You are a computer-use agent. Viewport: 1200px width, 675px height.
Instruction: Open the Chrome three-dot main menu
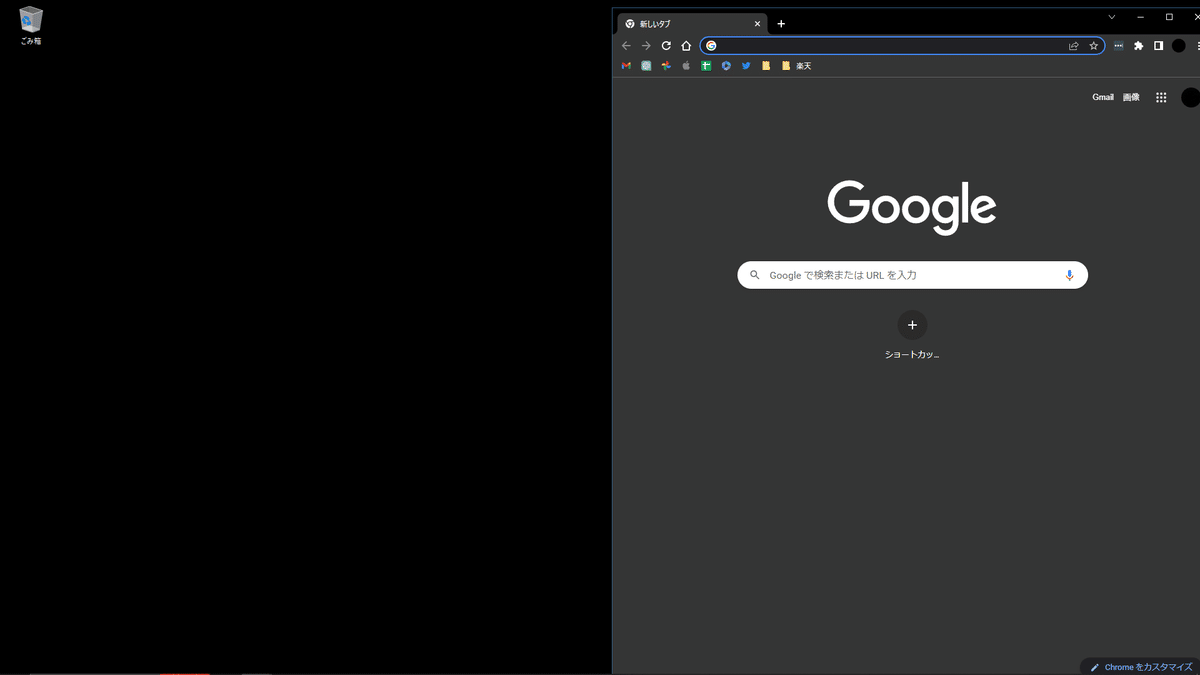pyautogui.click(x=1197, y=46)
